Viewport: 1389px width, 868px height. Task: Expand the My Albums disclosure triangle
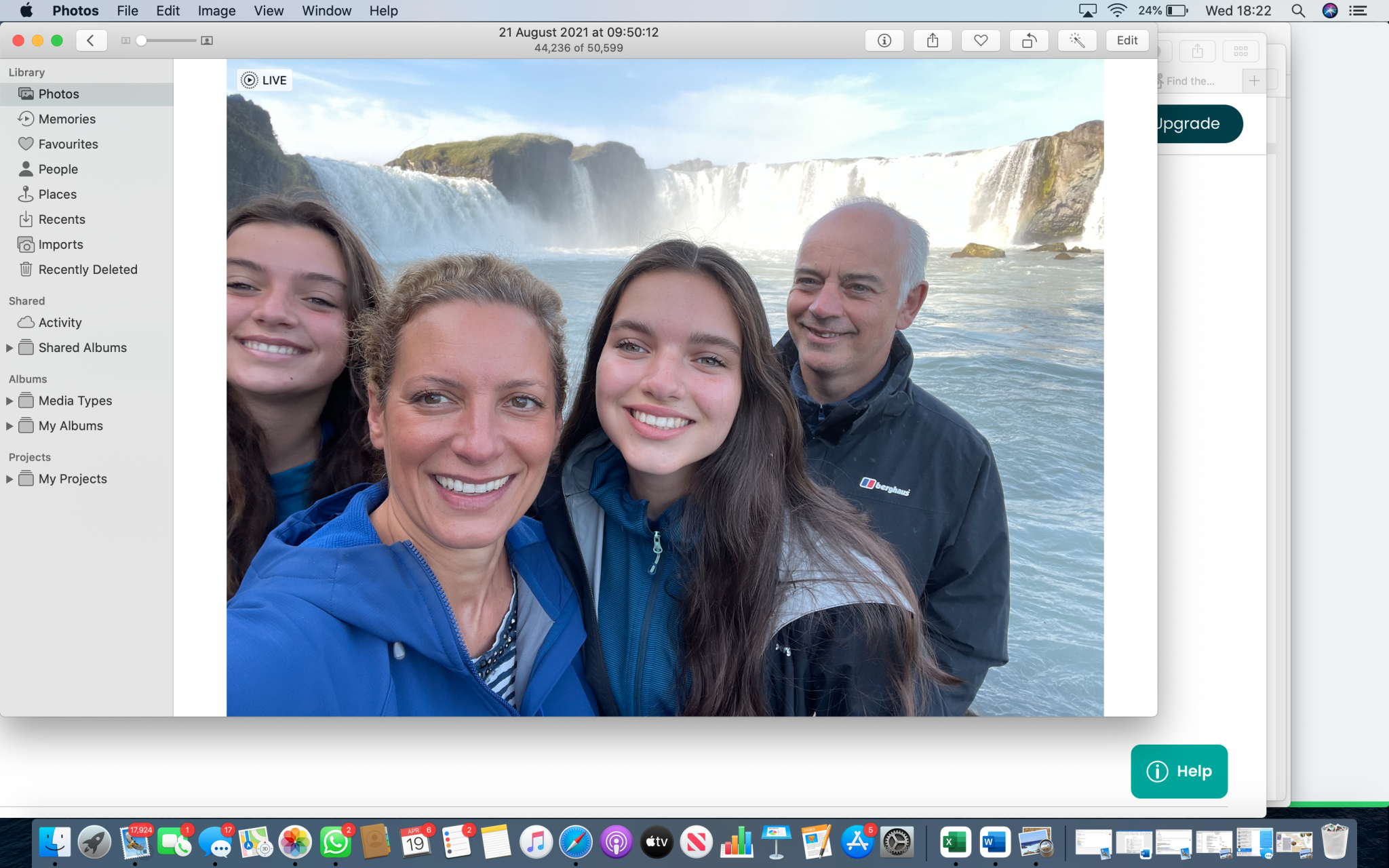[x=9, y=426]
